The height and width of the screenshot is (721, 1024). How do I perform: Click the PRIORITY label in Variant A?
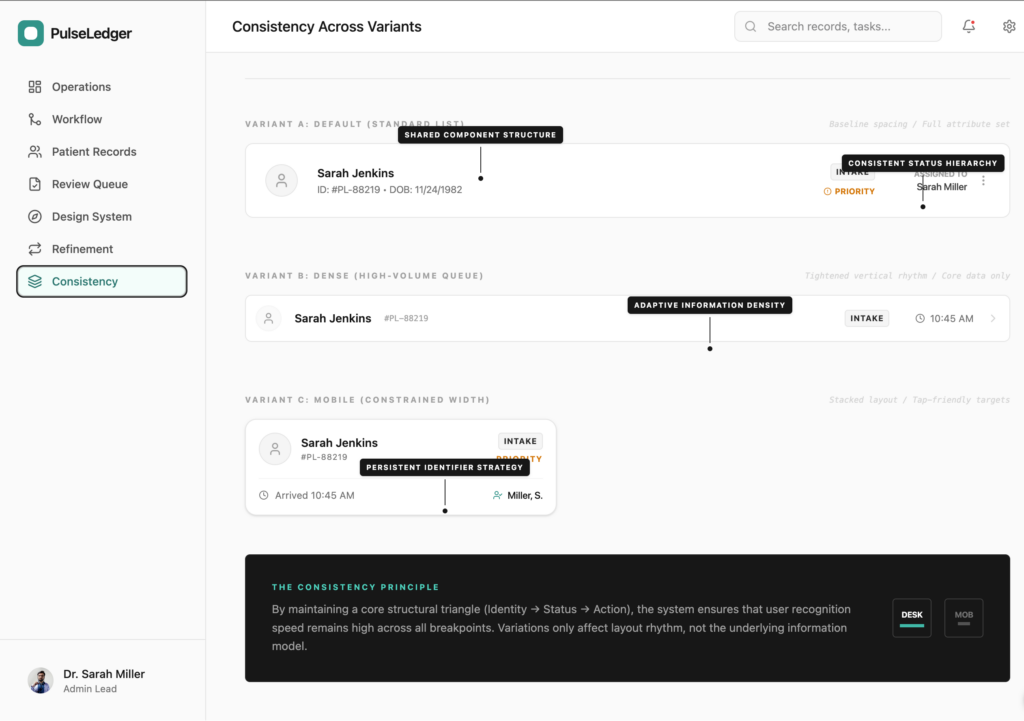pos(854,191)
